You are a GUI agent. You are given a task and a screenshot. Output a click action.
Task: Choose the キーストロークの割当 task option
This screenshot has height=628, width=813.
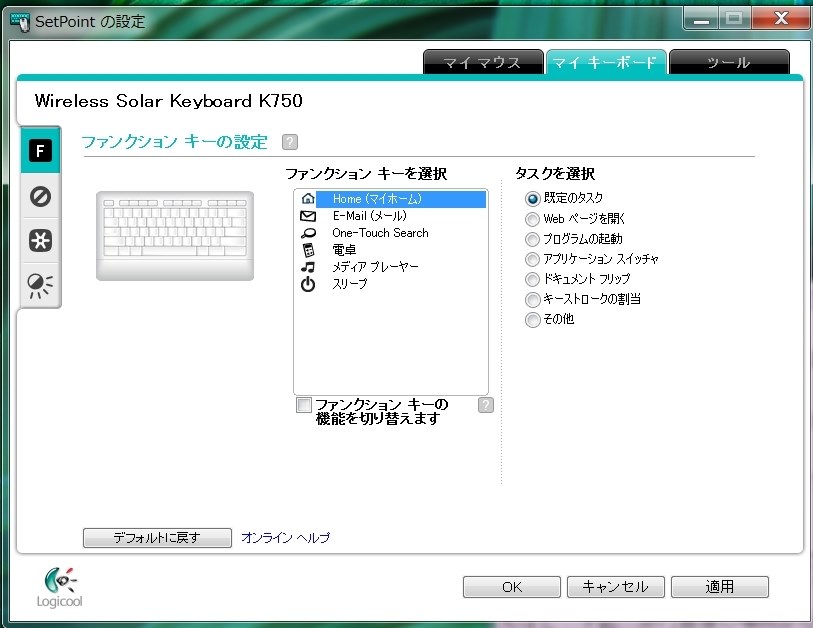click(x=531, y=299)
